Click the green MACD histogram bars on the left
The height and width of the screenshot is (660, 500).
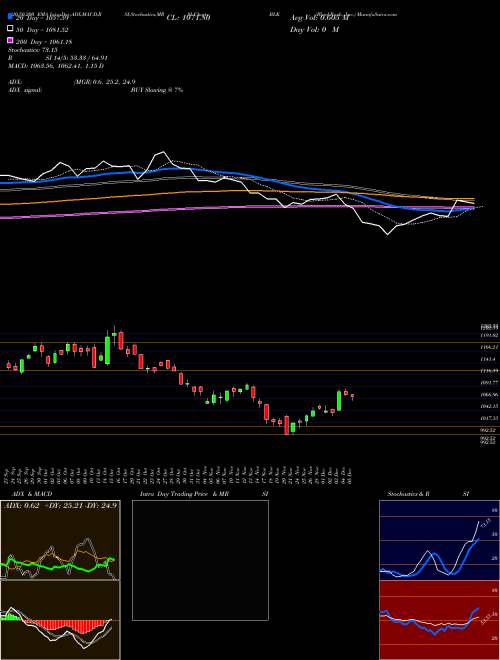(x=10, y=617)
